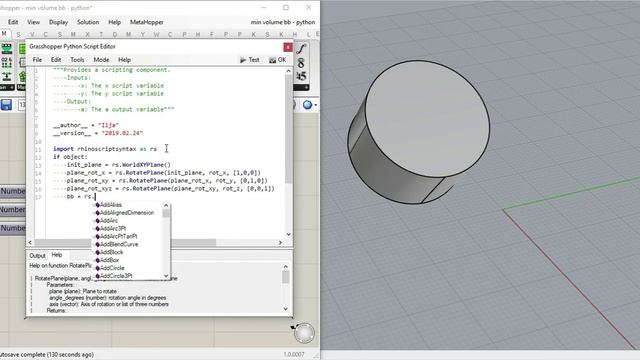Select AddCircle from autocomplete list
Screen dimensions: 640x360
pos(112,268)
